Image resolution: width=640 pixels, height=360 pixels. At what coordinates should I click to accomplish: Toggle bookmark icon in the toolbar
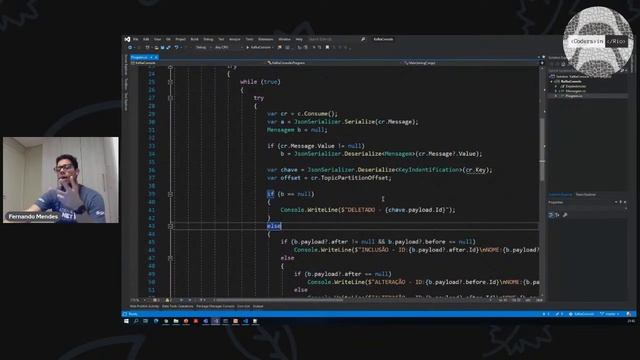(x=327, y=47)
